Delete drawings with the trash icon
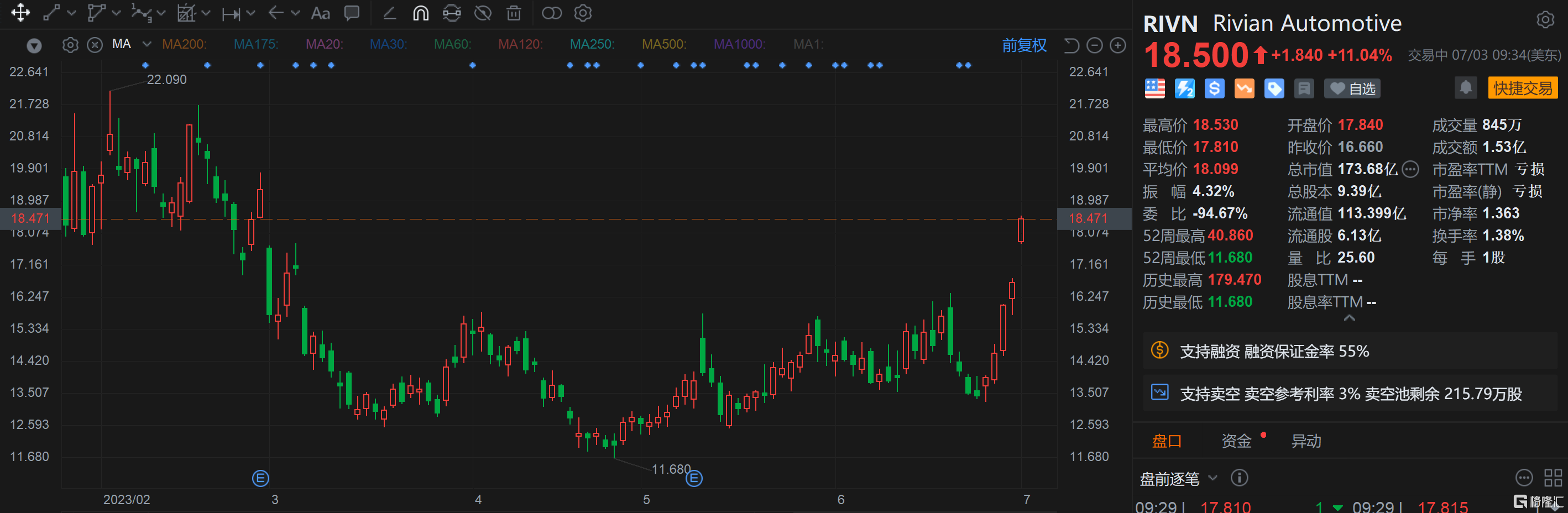 tap(514, 13)
